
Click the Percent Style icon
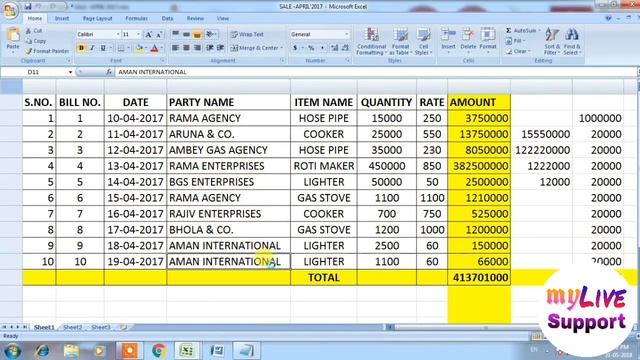click(311, 48)
